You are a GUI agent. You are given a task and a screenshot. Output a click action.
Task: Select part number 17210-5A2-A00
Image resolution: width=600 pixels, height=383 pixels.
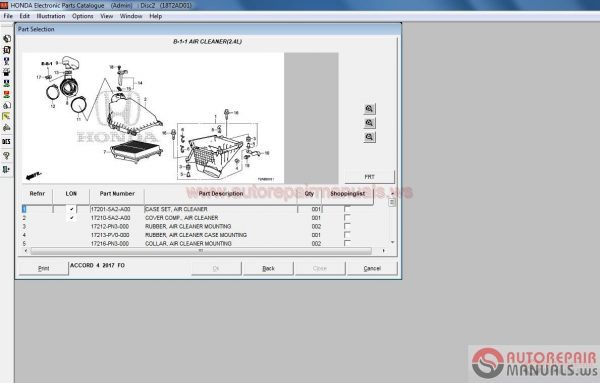tap(111, 218)
